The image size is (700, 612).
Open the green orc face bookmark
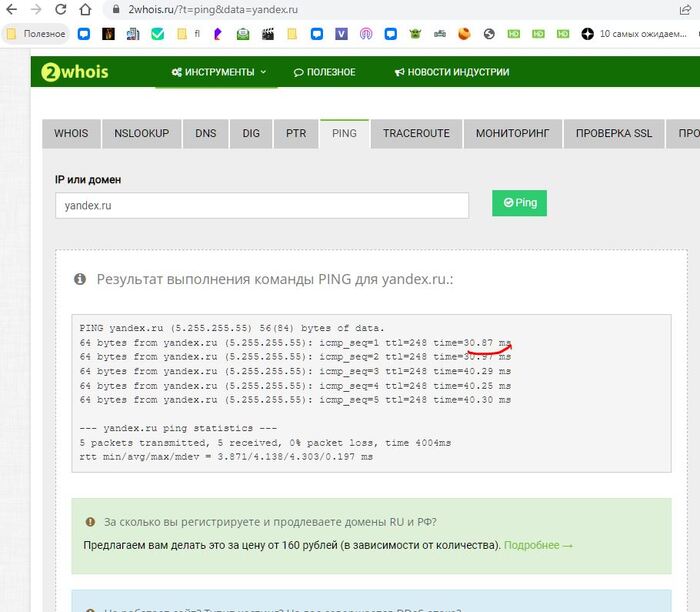415,34
